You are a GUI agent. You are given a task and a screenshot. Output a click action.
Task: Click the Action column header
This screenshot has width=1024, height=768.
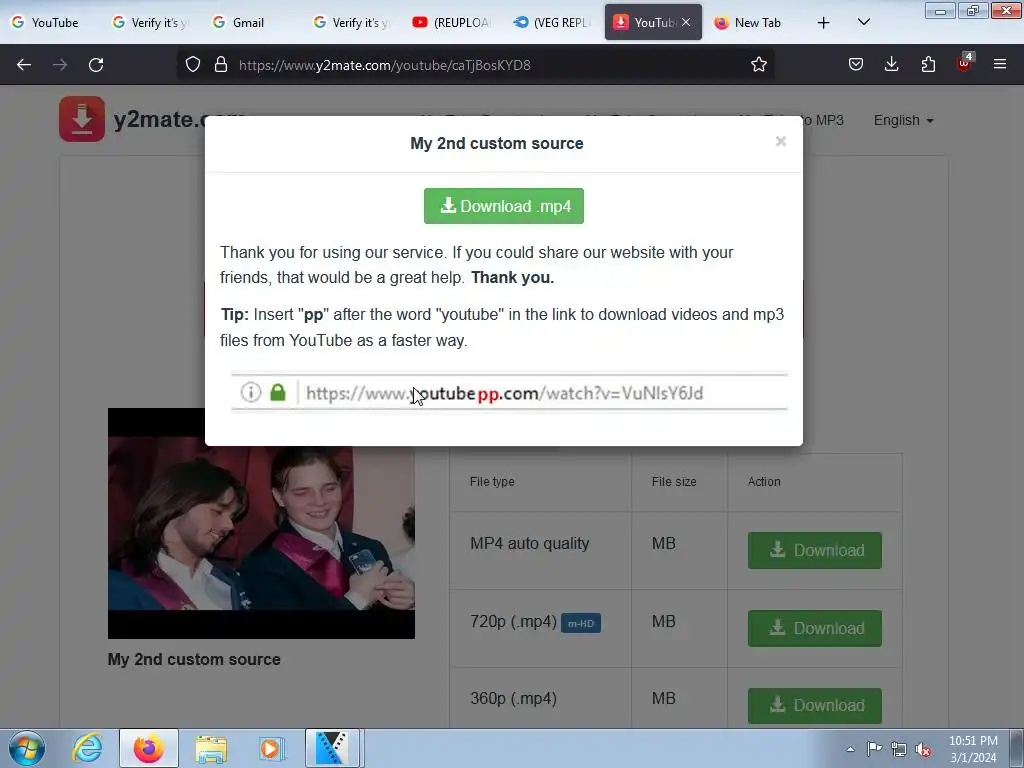[764, 482]
